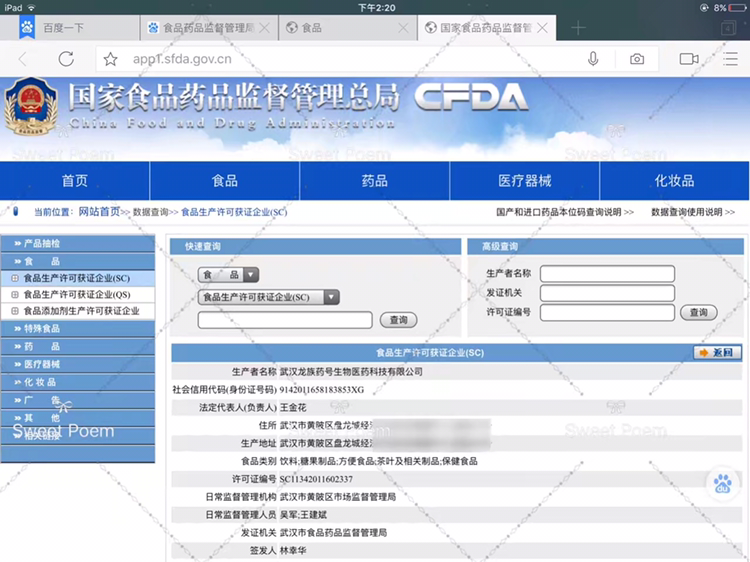Tap the microphone voice search icon

(x=593, y=59)
